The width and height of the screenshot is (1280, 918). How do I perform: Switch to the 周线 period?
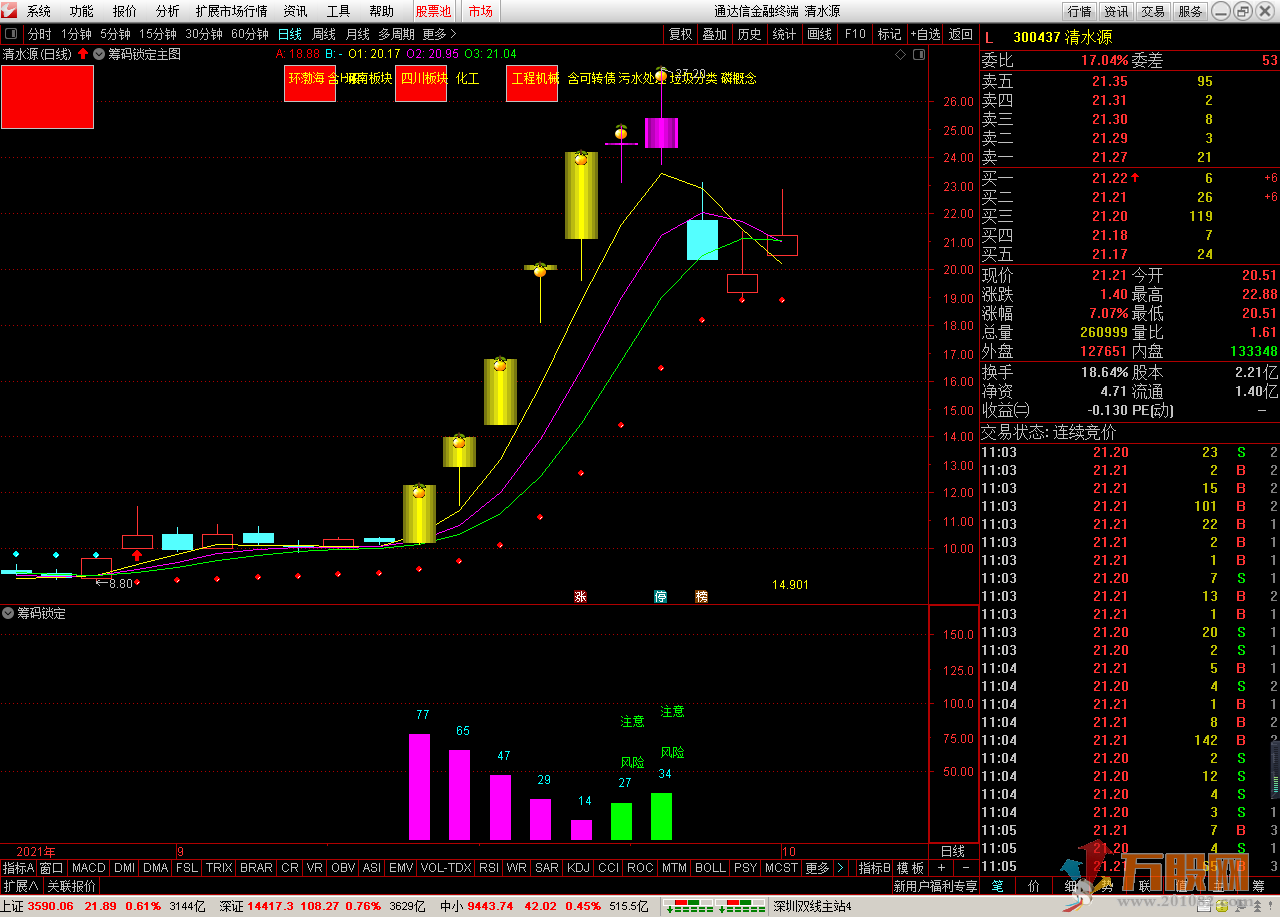click(x=324, y=34)
